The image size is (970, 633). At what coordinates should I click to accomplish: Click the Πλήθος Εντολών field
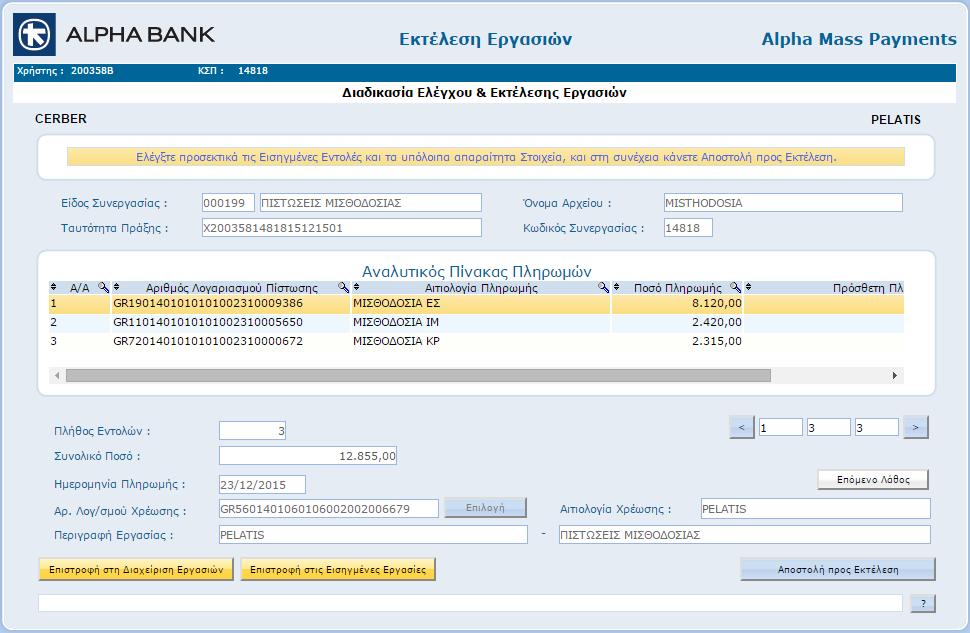click(252, 431)
